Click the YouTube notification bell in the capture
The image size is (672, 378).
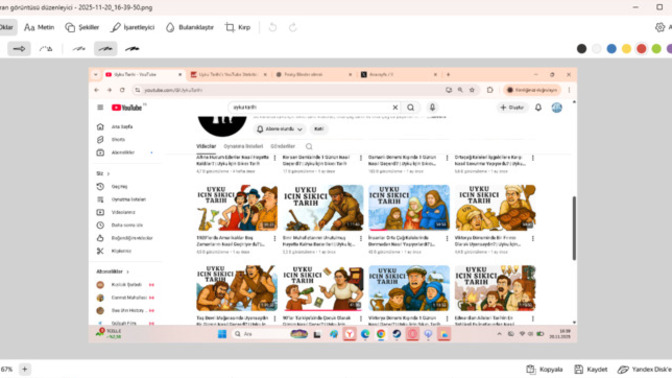(x=538, y=108)
